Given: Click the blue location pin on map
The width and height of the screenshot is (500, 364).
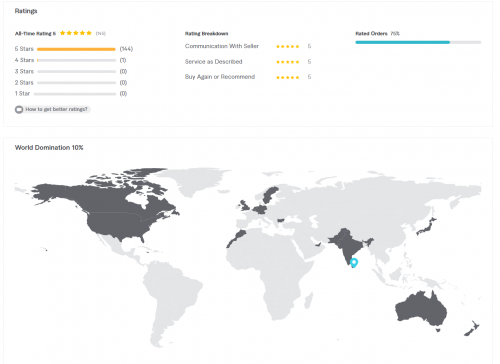Looking at the screenshot, I should pos(354,263).
